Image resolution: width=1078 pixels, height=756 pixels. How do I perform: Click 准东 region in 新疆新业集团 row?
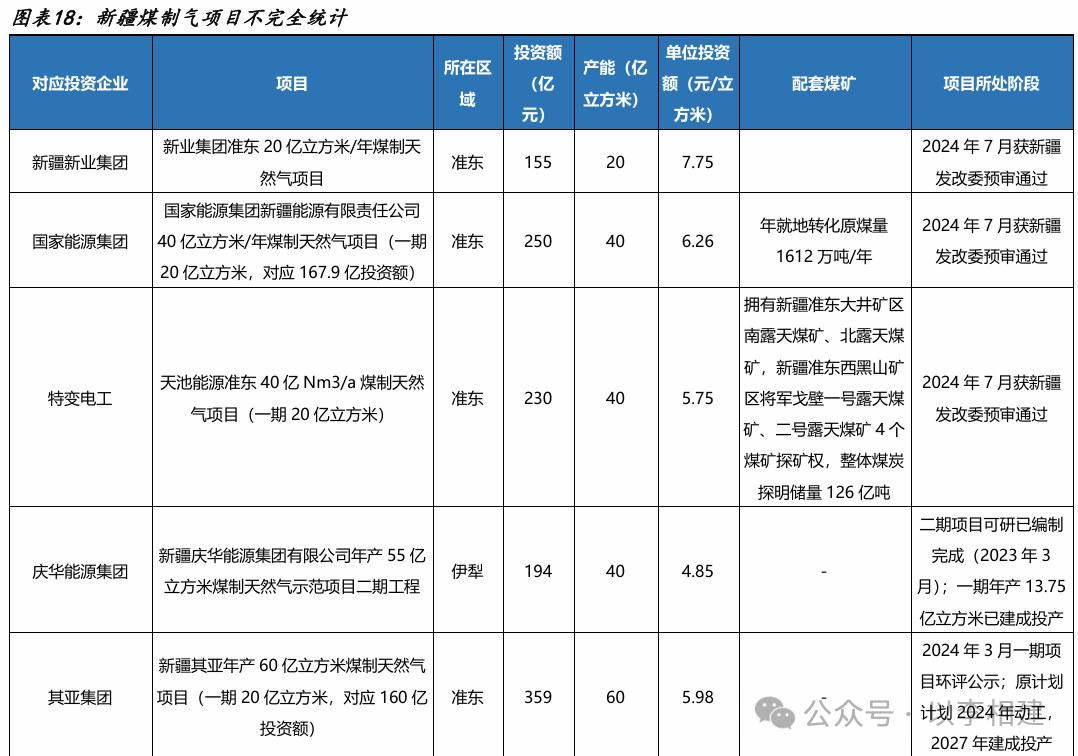pyautogui.click(x=468, y=162)
